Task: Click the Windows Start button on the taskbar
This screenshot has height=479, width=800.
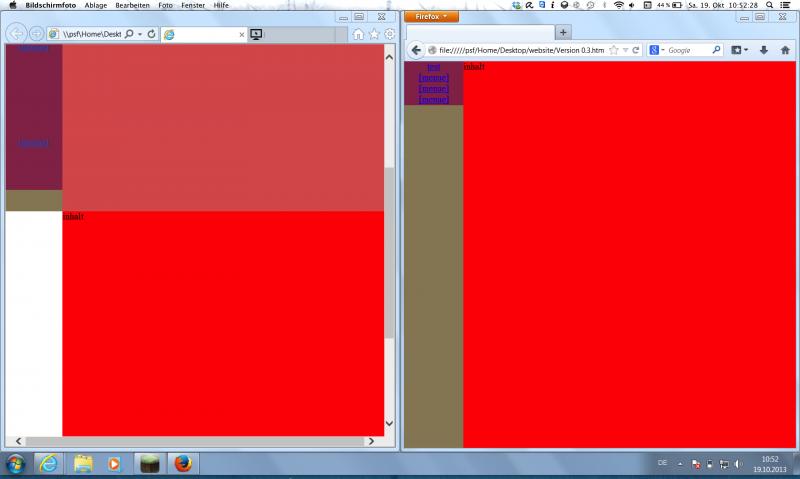Action: [16, 464]
